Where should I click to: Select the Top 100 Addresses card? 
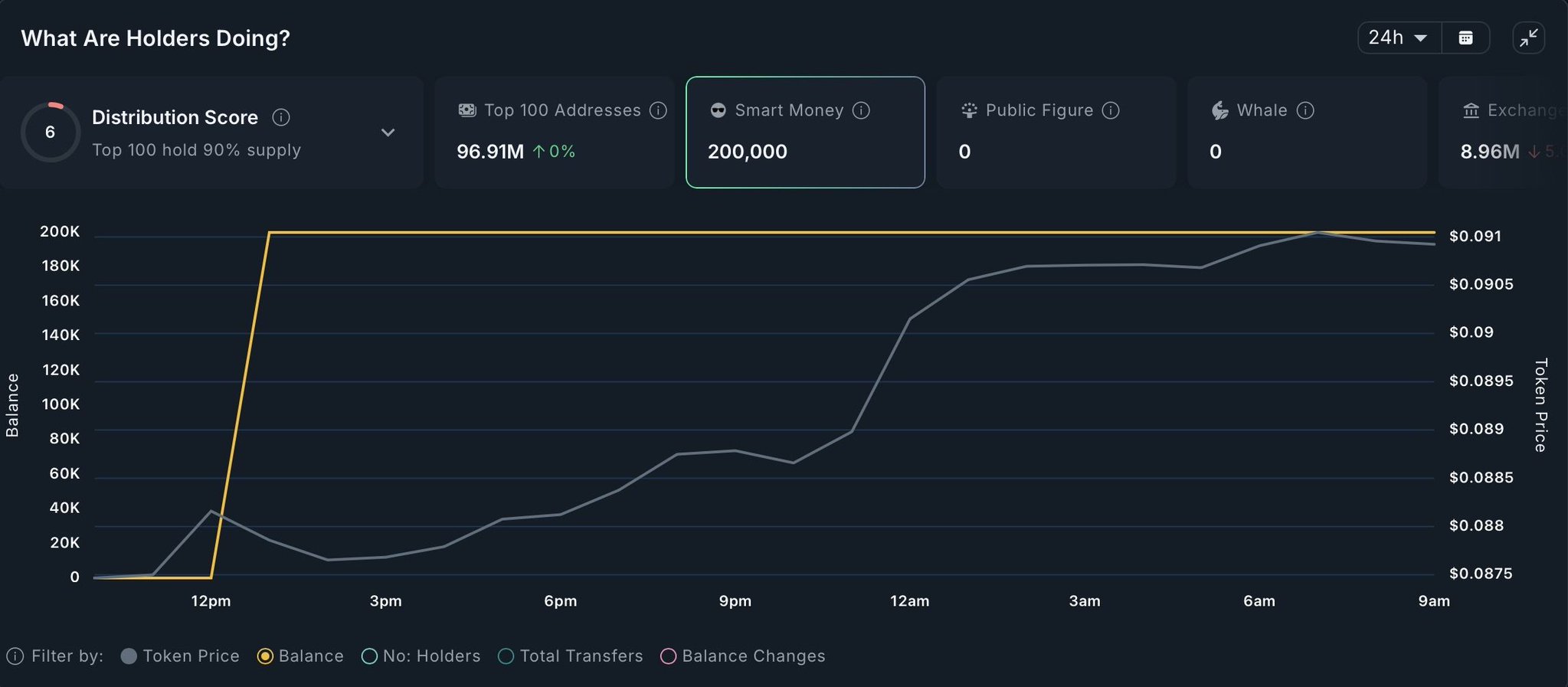554,132
